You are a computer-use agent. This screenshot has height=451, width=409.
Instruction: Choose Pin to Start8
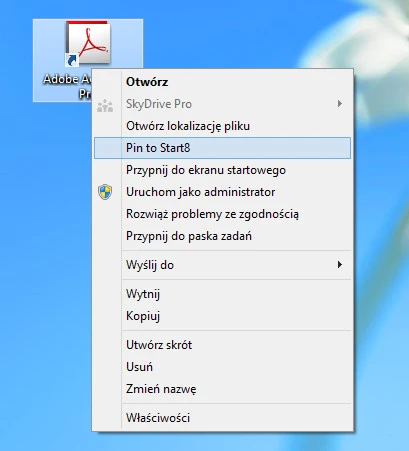(x=222, y=148)
